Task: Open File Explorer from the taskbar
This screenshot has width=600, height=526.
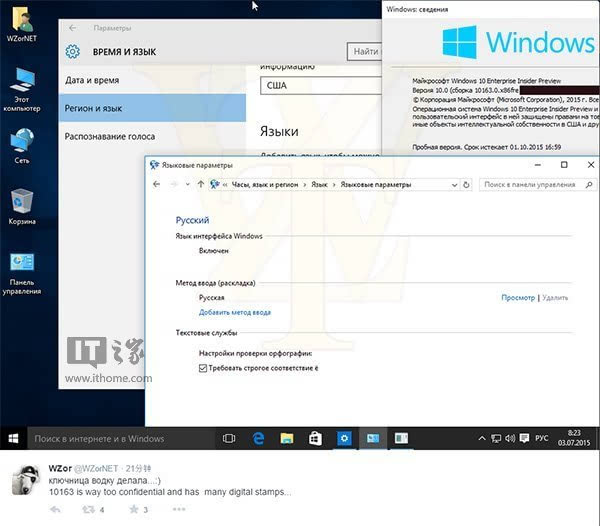Action: tap(286, 438)
